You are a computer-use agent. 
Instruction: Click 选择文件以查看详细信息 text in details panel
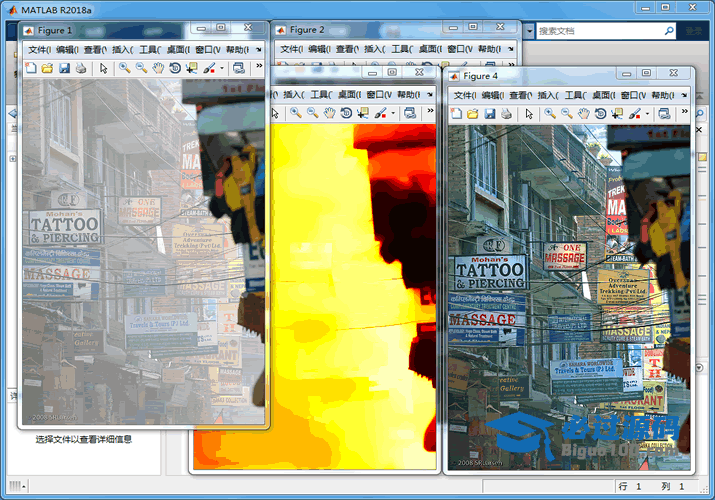[84, 439]
